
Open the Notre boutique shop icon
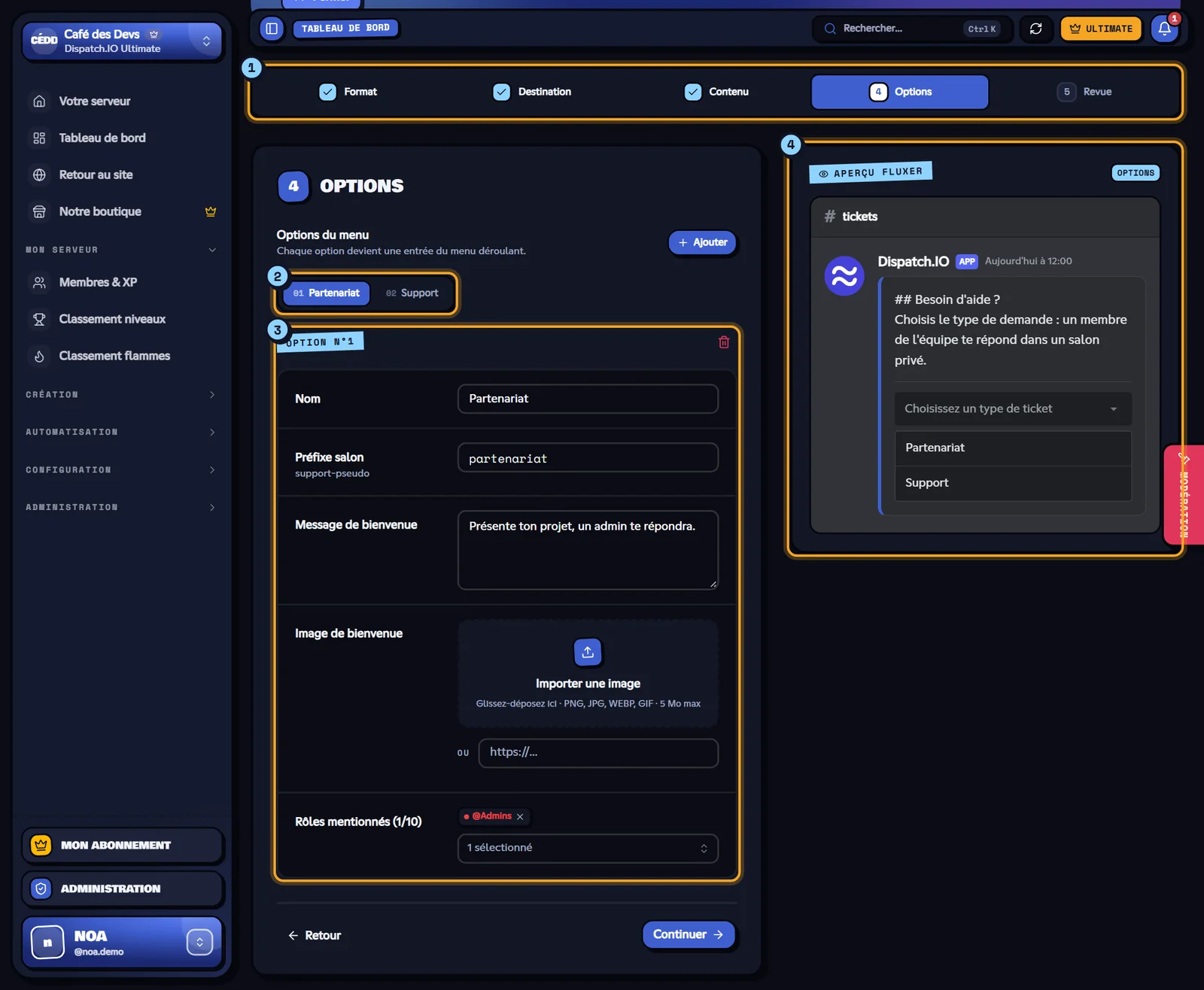coord(39,211)
